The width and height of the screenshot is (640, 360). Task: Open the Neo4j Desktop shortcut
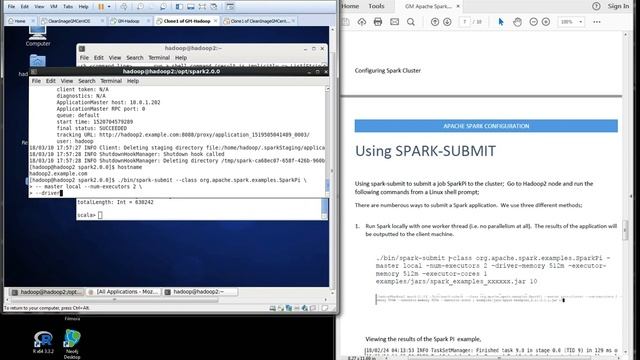click(72, 344)
